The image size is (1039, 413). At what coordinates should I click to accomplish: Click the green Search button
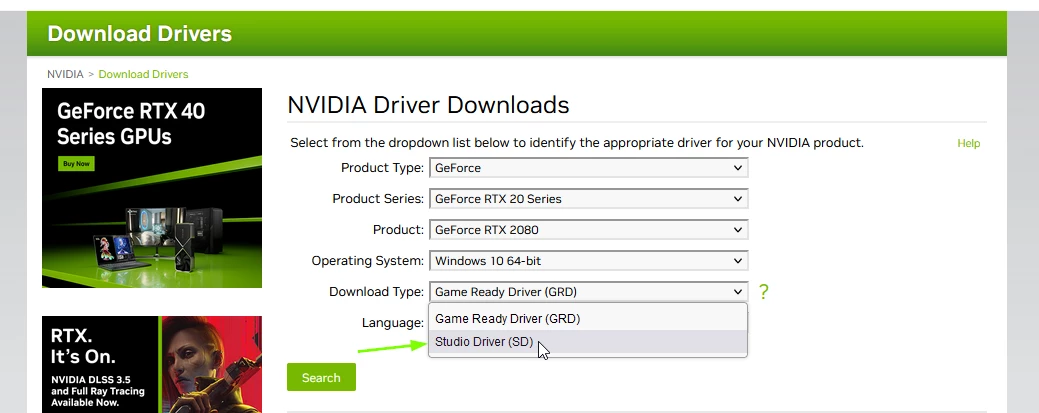pos(321,377)
